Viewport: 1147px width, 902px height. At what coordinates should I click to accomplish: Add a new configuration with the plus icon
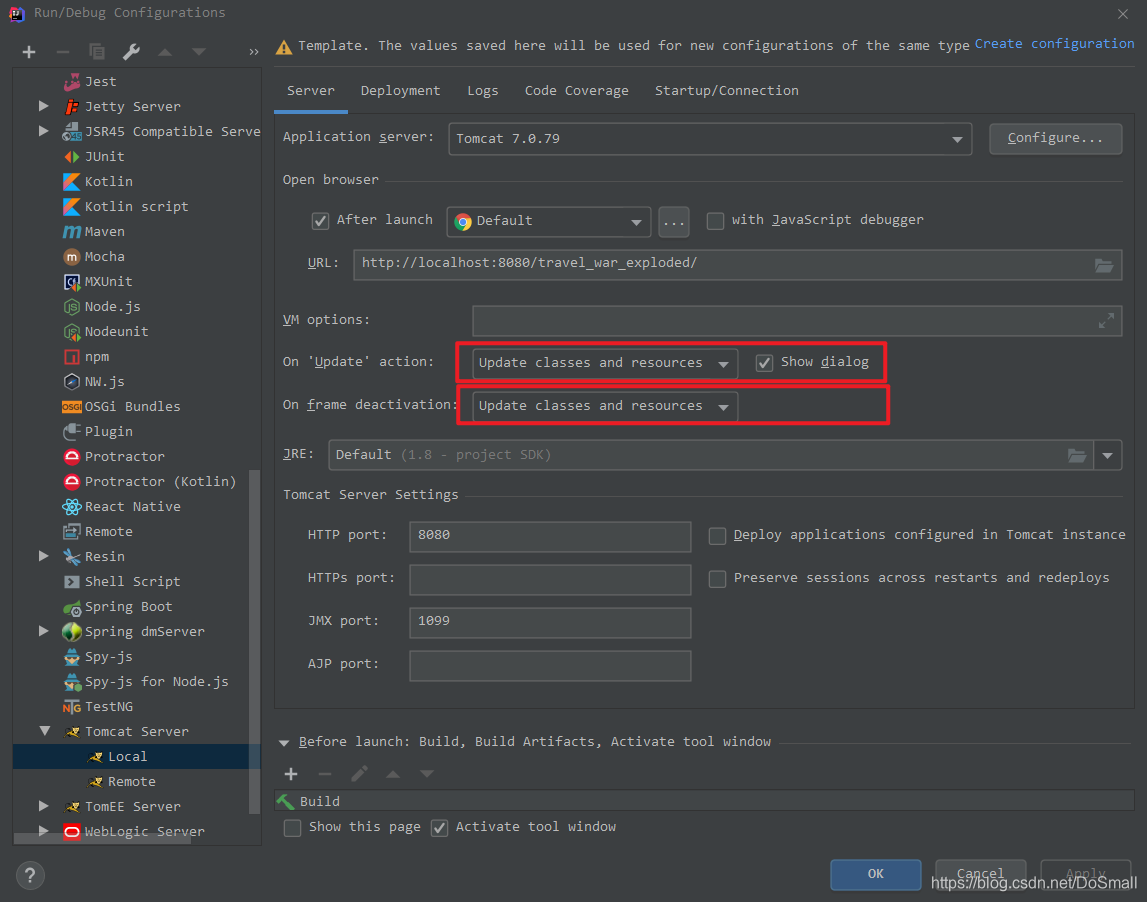[29, 52]
